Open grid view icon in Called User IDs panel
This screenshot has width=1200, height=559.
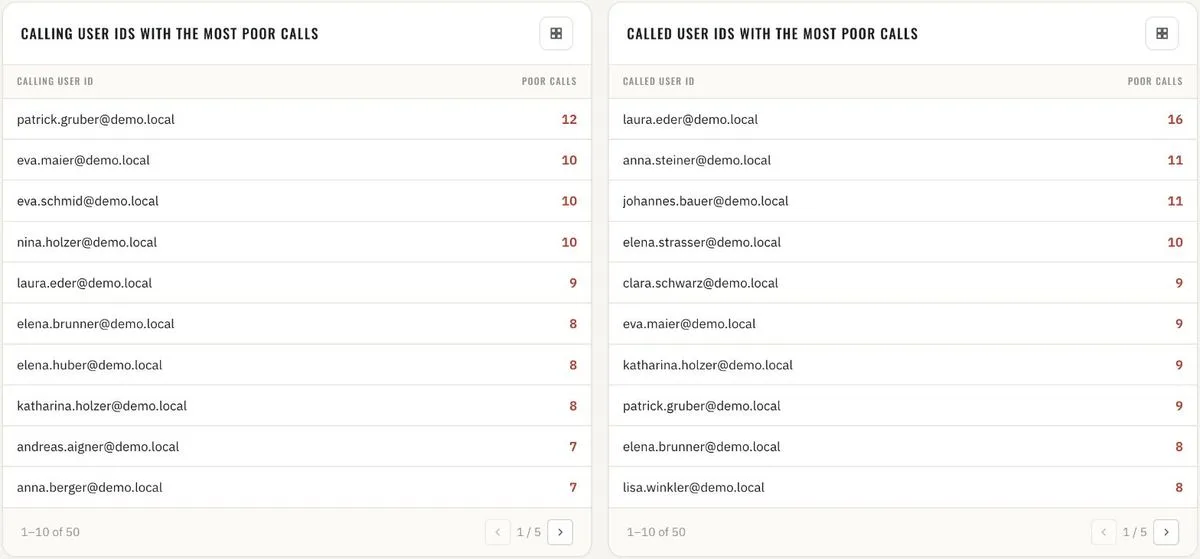pos(1162,33)
